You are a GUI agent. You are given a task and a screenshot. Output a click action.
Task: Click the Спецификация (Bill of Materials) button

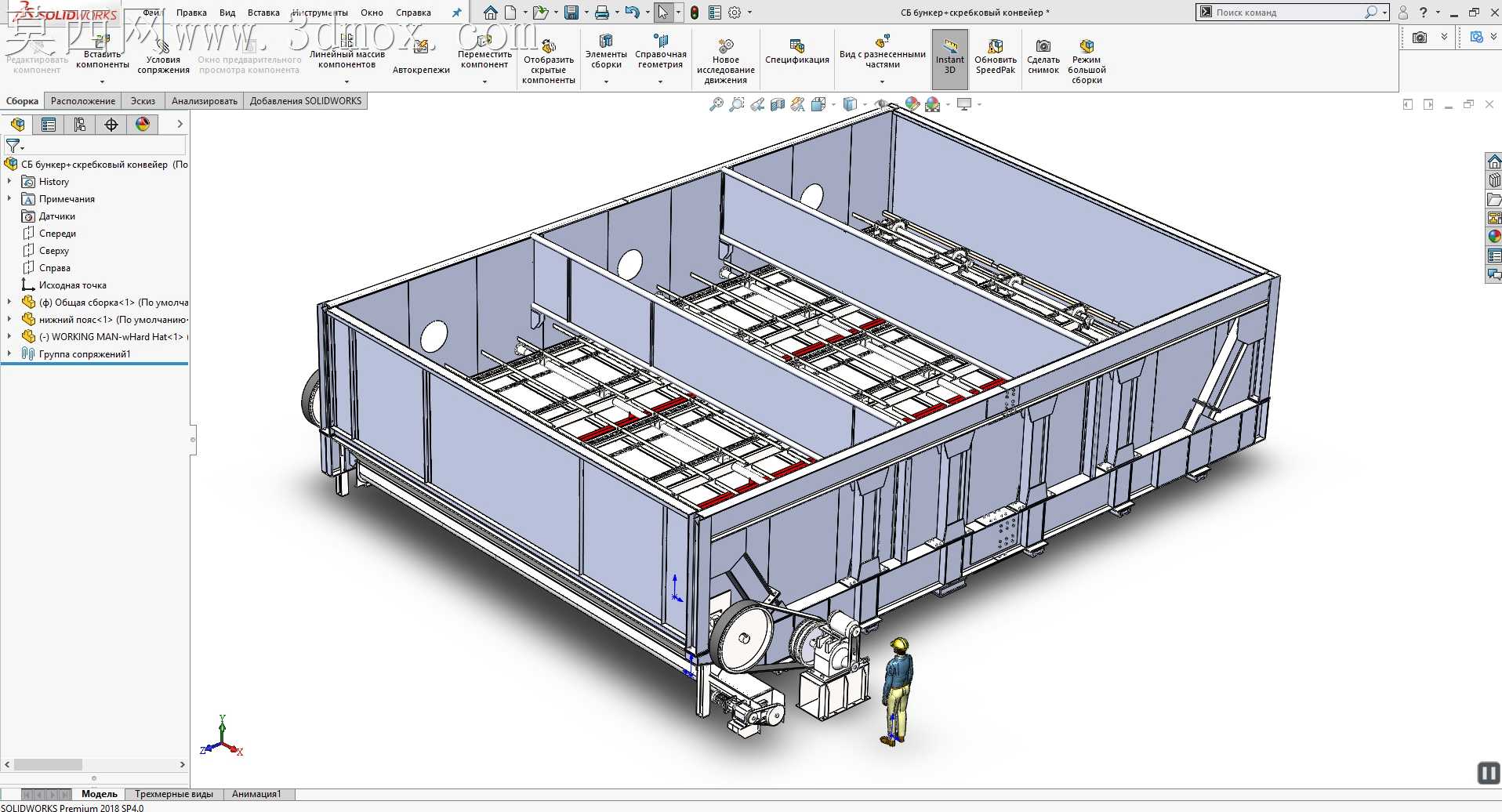[796, 52]
